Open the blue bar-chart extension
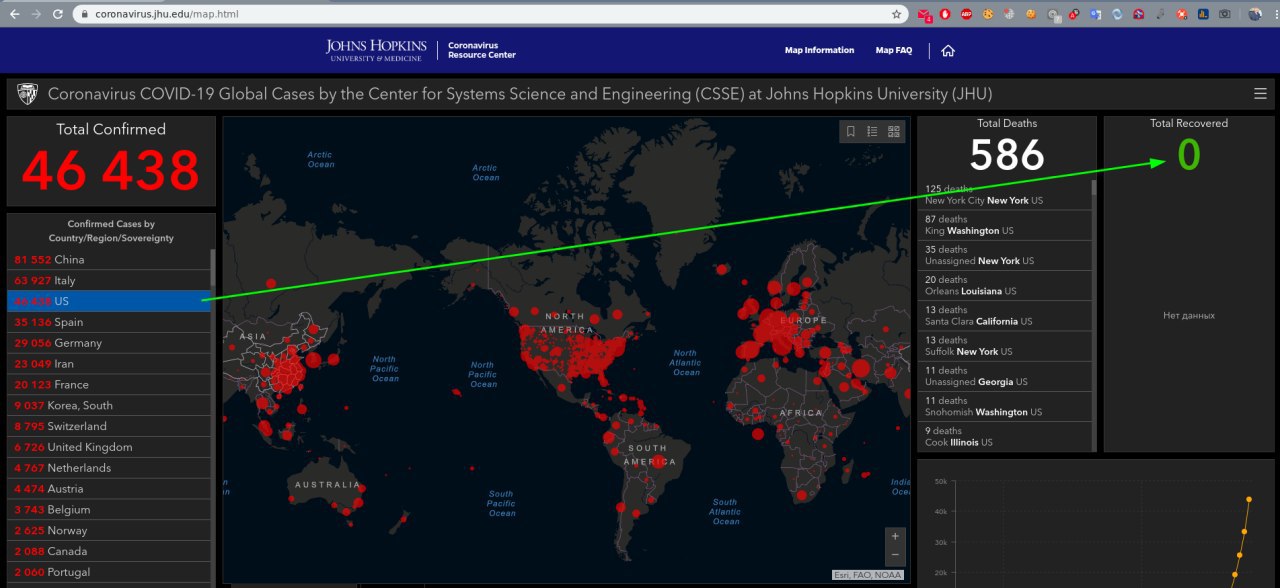 (1203, 14)
